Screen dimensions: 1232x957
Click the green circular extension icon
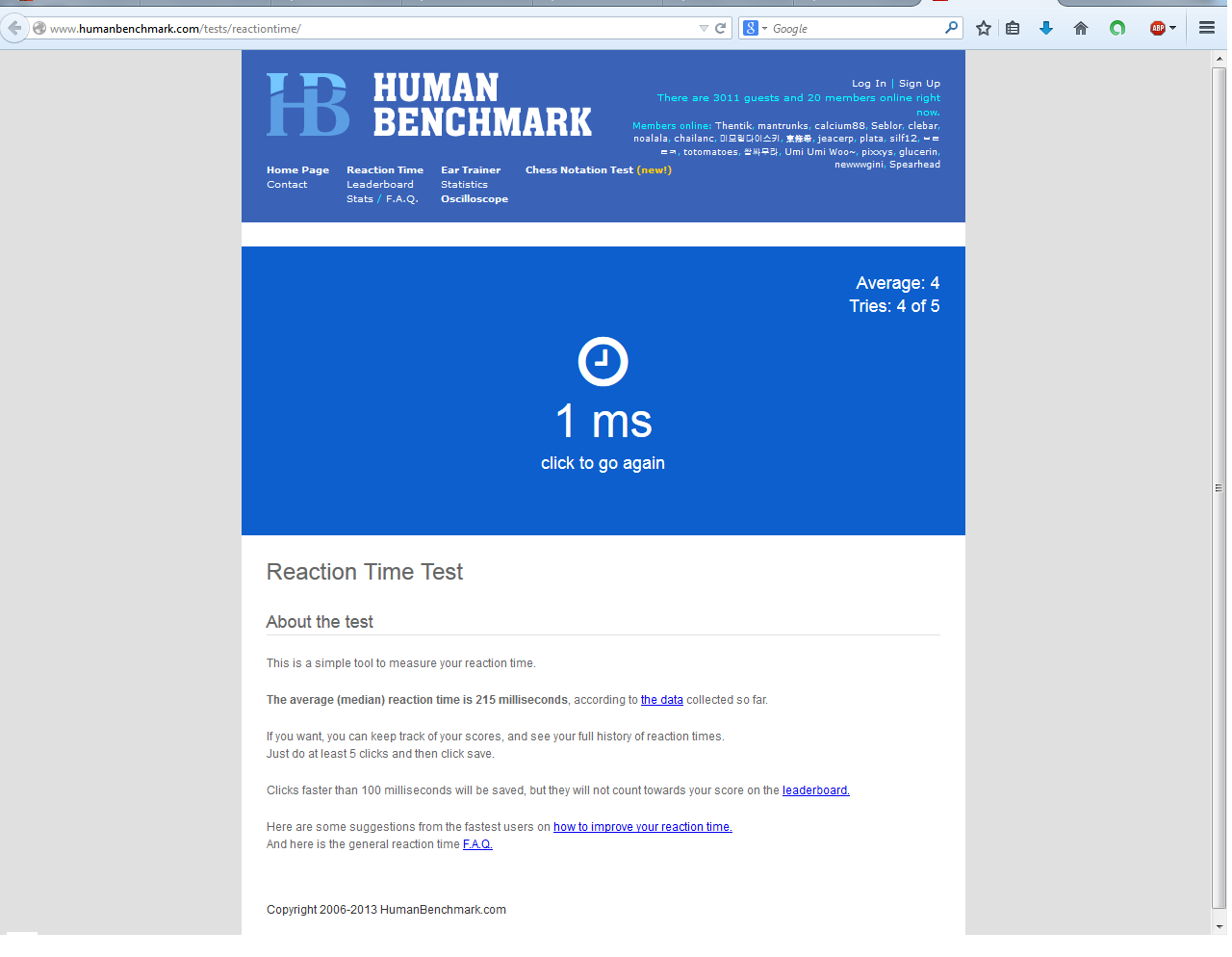point(1117,28)
